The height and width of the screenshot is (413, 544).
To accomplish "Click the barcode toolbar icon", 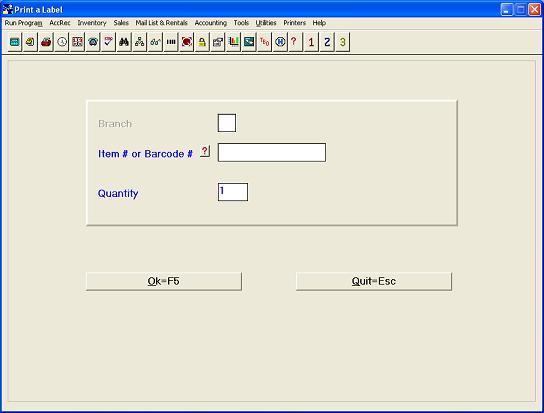I will click(171, 42).
